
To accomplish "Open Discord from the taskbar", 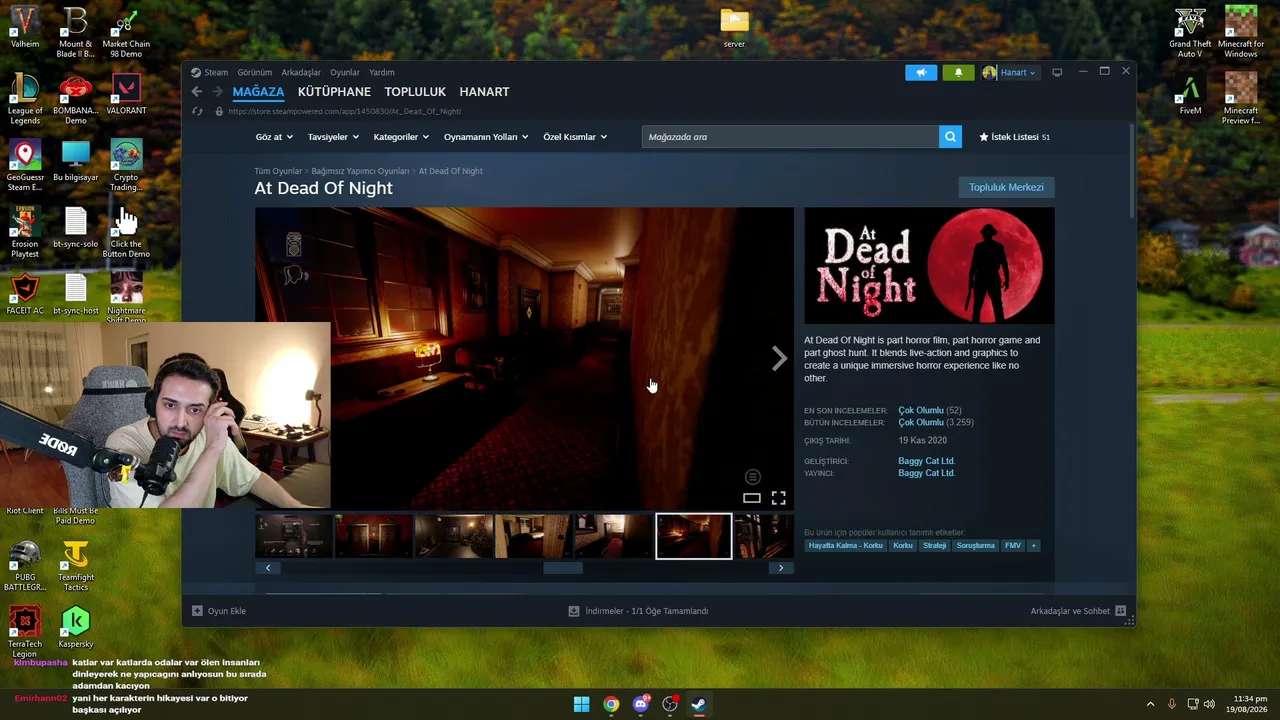I will coord(641,704).
